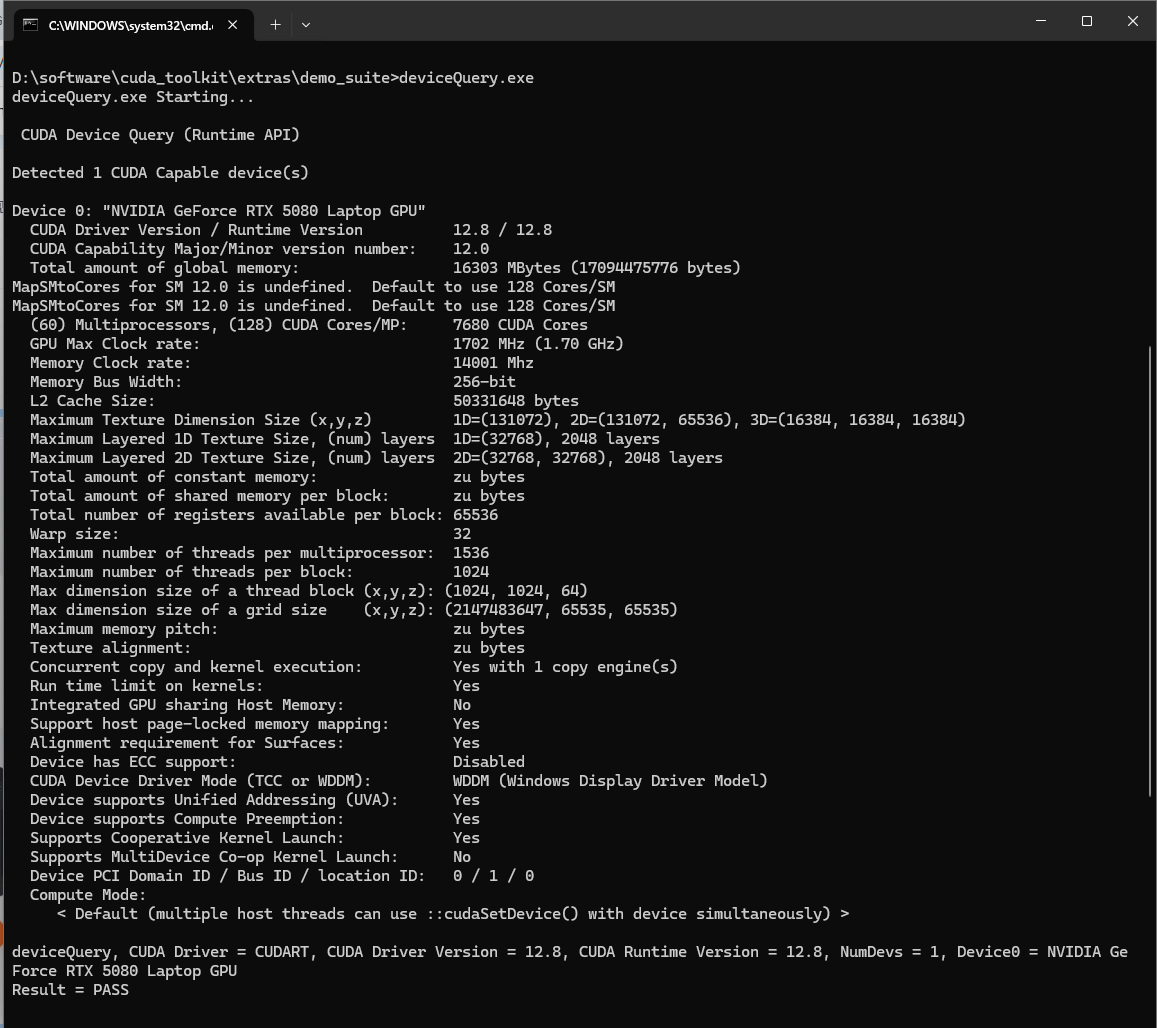Click 'Integrated GPU sharing Host Memory:' label
This screenshot has width=1157, height=1028.
click(x=187, y=706)
